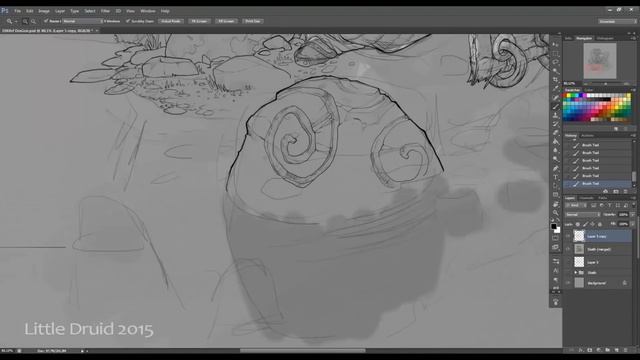Open the layer blend mode dropdown
Viewport: 640px width, 360px height.
tap(582, 214)
